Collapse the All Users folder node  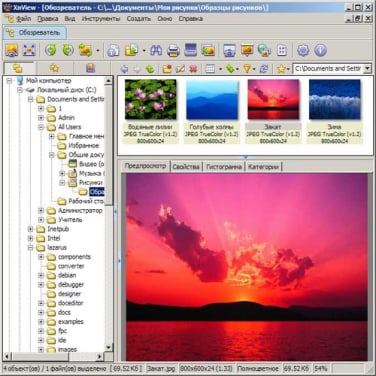pyautogui.click(x=41, y=127)
